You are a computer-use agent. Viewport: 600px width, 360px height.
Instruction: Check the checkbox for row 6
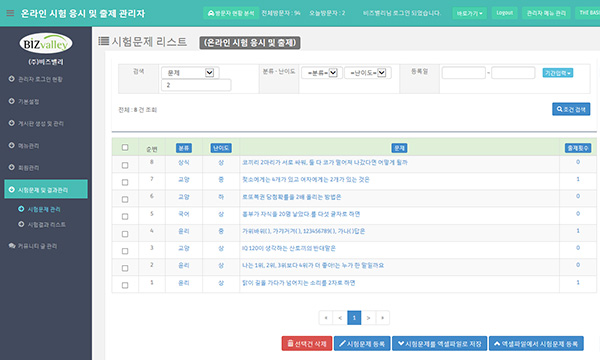125,199
